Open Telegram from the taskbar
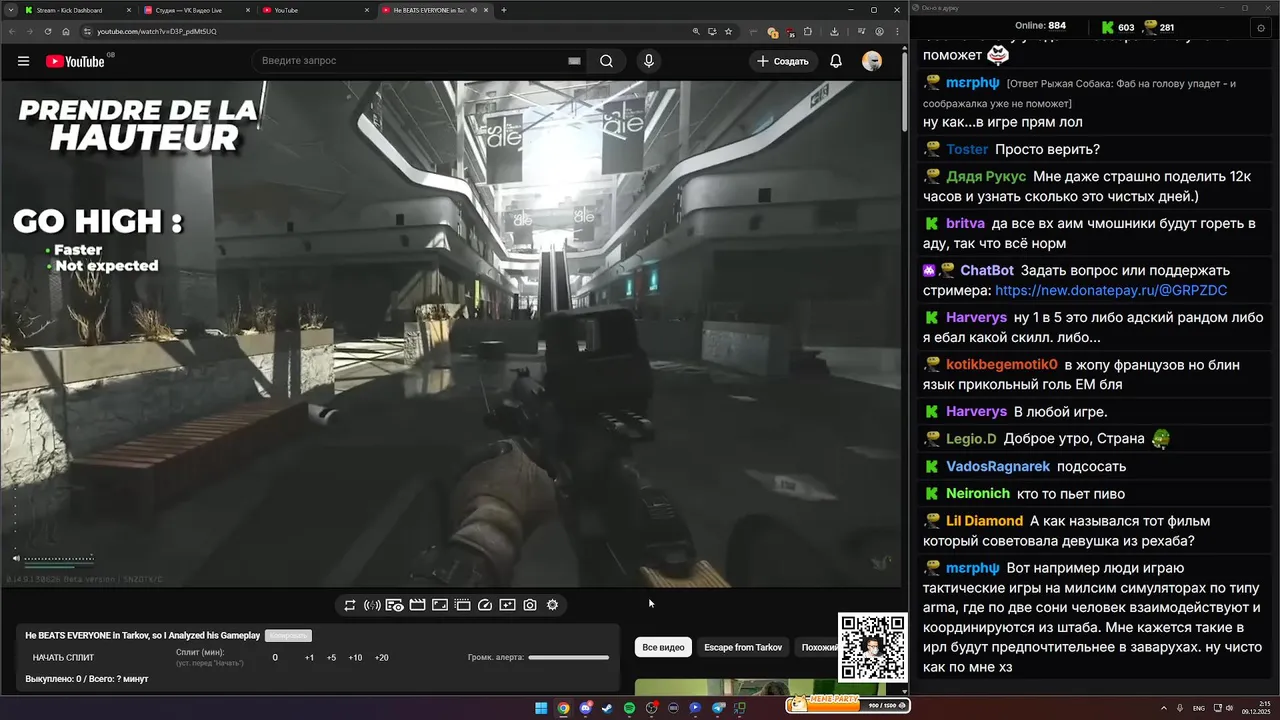The image size is (1280, 720). click(718, 708)
